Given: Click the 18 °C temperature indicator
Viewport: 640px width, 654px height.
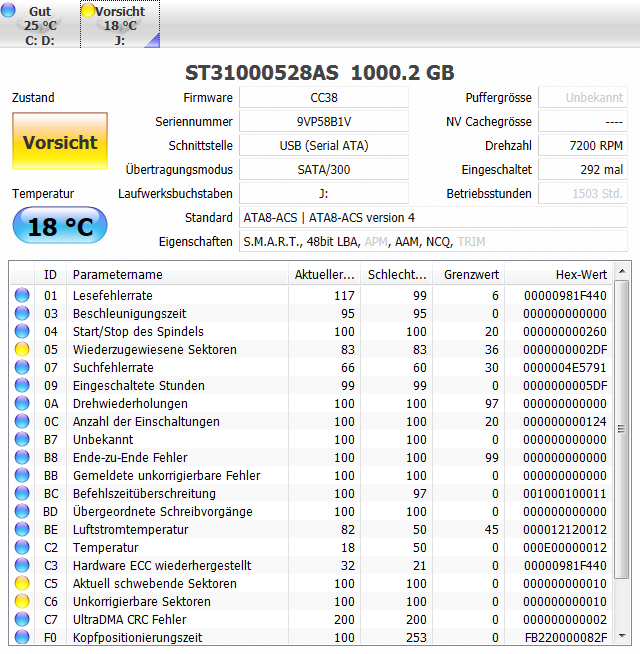Looking at the screenshot, I should tap(60, 226).
